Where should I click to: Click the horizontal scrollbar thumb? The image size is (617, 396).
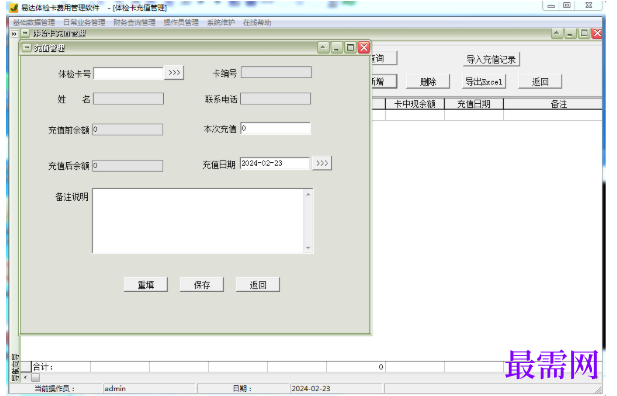(35, 377)
